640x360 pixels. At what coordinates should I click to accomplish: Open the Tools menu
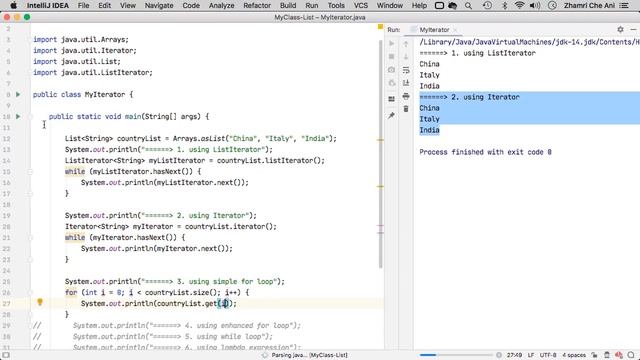336,5
